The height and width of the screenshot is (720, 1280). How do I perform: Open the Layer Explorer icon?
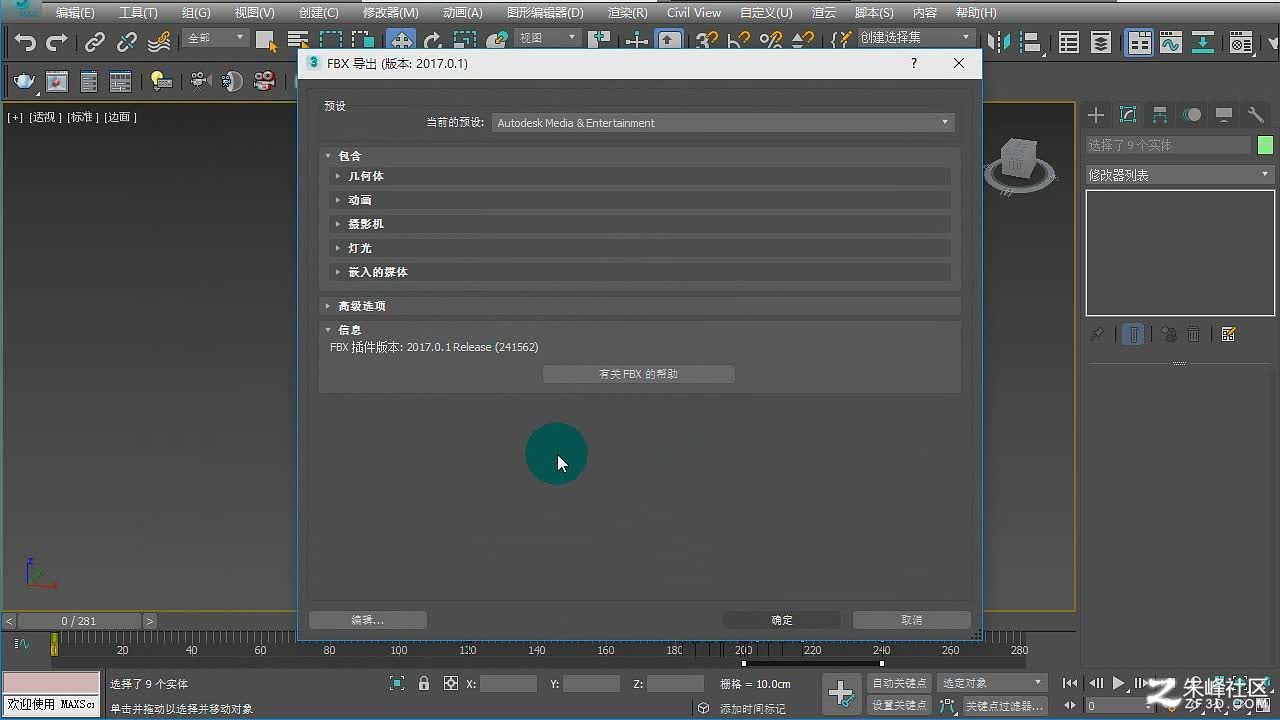1101,42
